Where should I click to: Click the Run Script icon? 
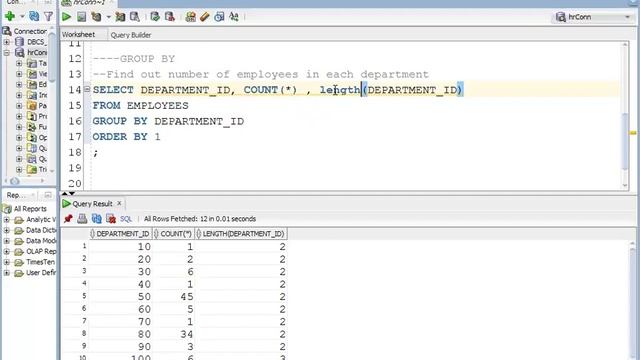coord(82,17)
